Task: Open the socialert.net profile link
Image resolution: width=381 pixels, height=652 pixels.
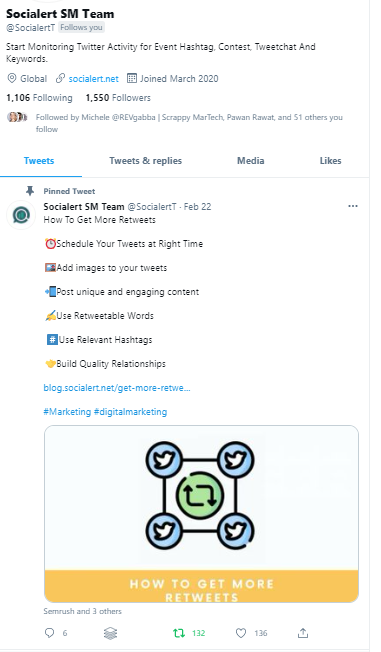Action: click(94, 79)
